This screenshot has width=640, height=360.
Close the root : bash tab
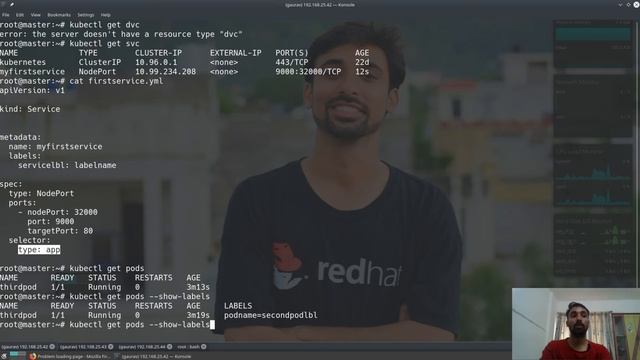(x=203, y=347)
